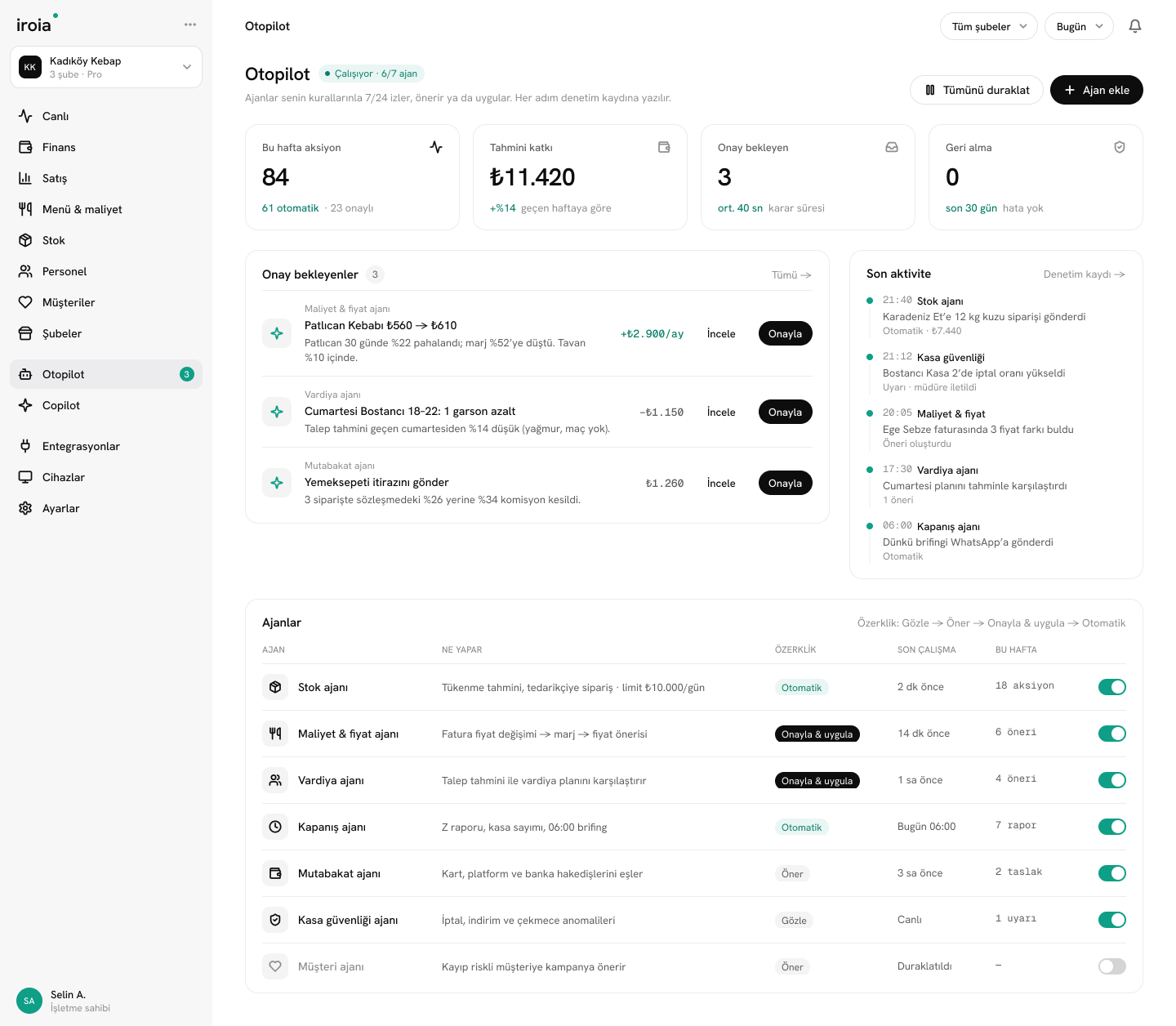The image size is (1176, 1026).
Task: Click the shield icon on the Geri alma card
Action: click(1120, 147)
